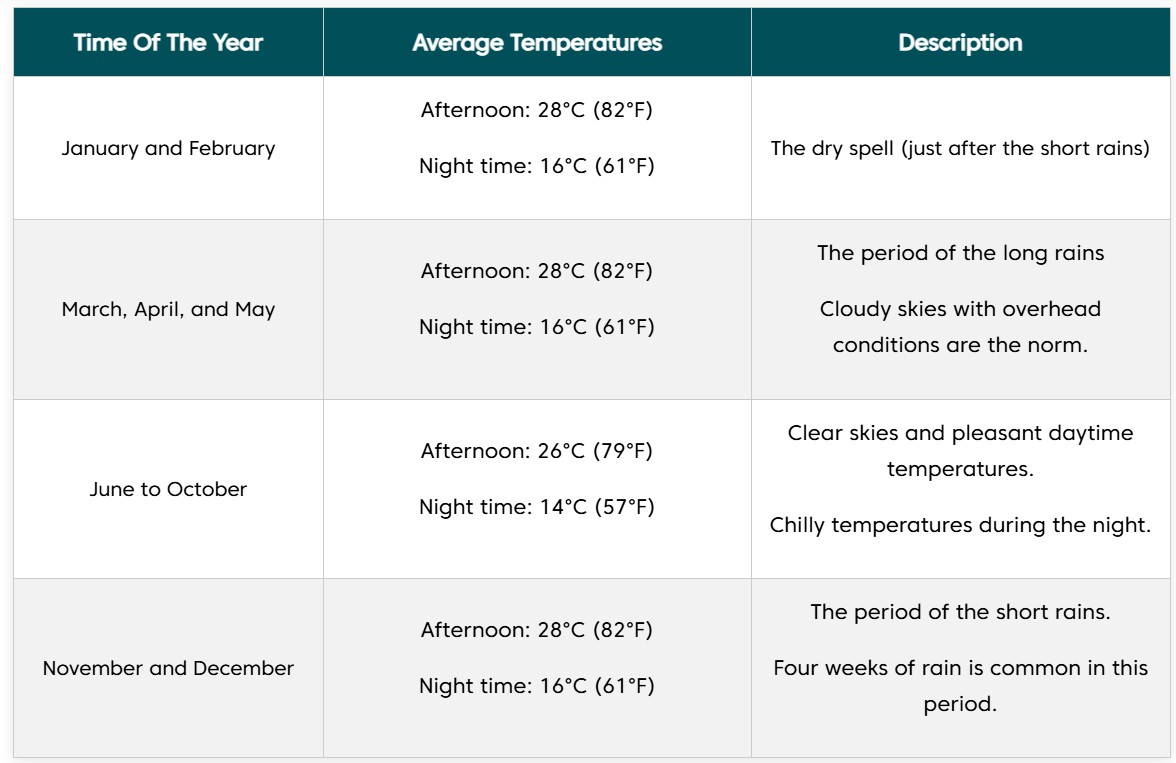Click the "Afternoon: 26°C (79°F)" text

pos(537,451)
